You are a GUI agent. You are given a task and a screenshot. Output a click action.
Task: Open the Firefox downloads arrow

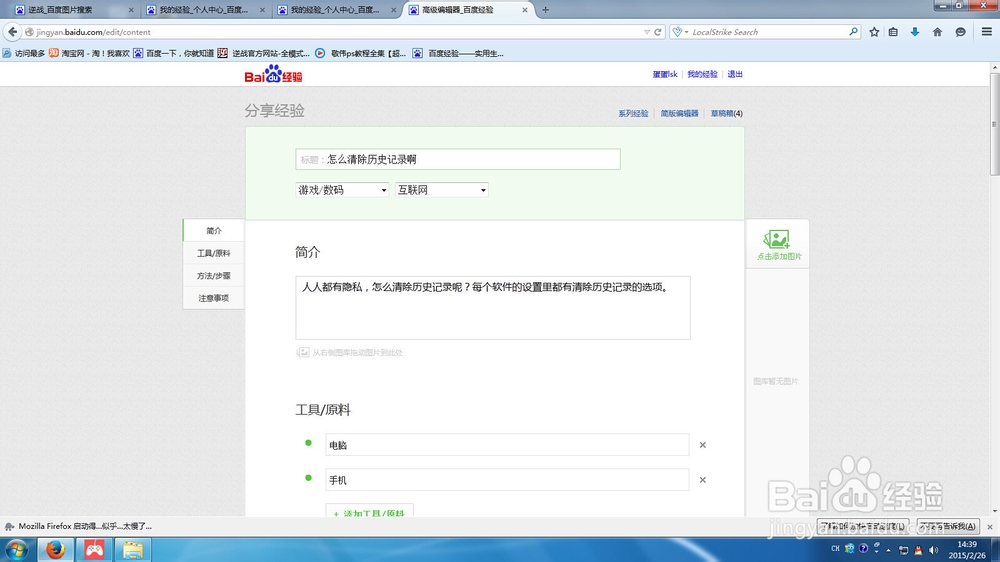[915, 32]
